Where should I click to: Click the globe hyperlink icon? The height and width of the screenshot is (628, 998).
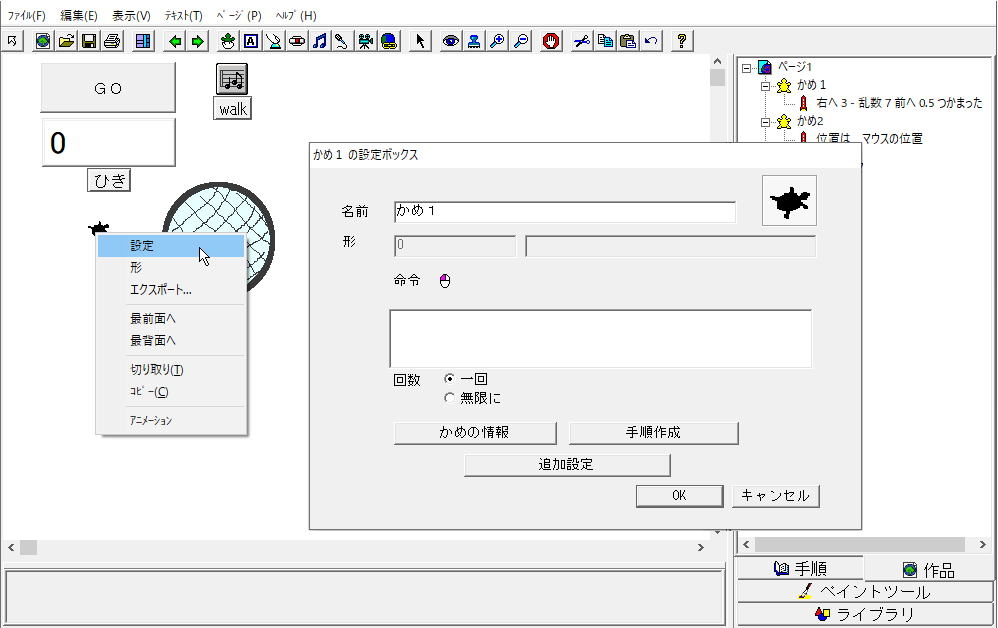pyautogui.click(x=389, y=41)
